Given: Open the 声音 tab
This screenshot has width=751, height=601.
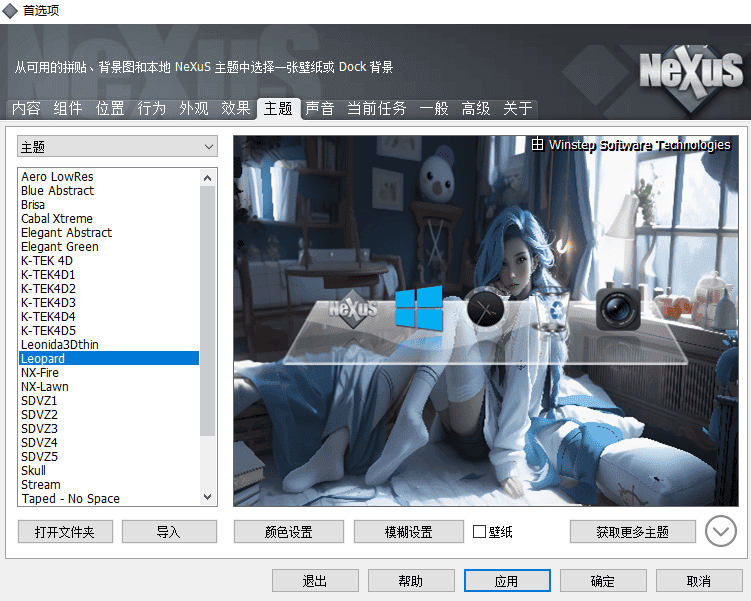Looking at the screenshot, I should (319, 108).
